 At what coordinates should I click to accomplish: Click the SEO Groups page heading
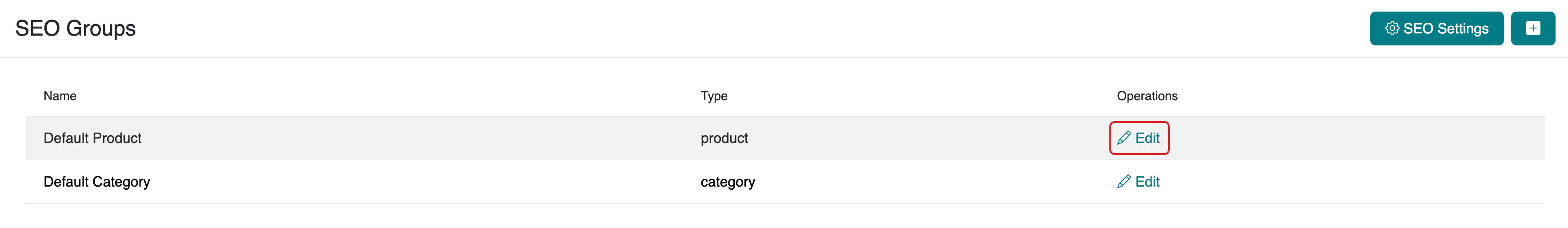(76, 28)
